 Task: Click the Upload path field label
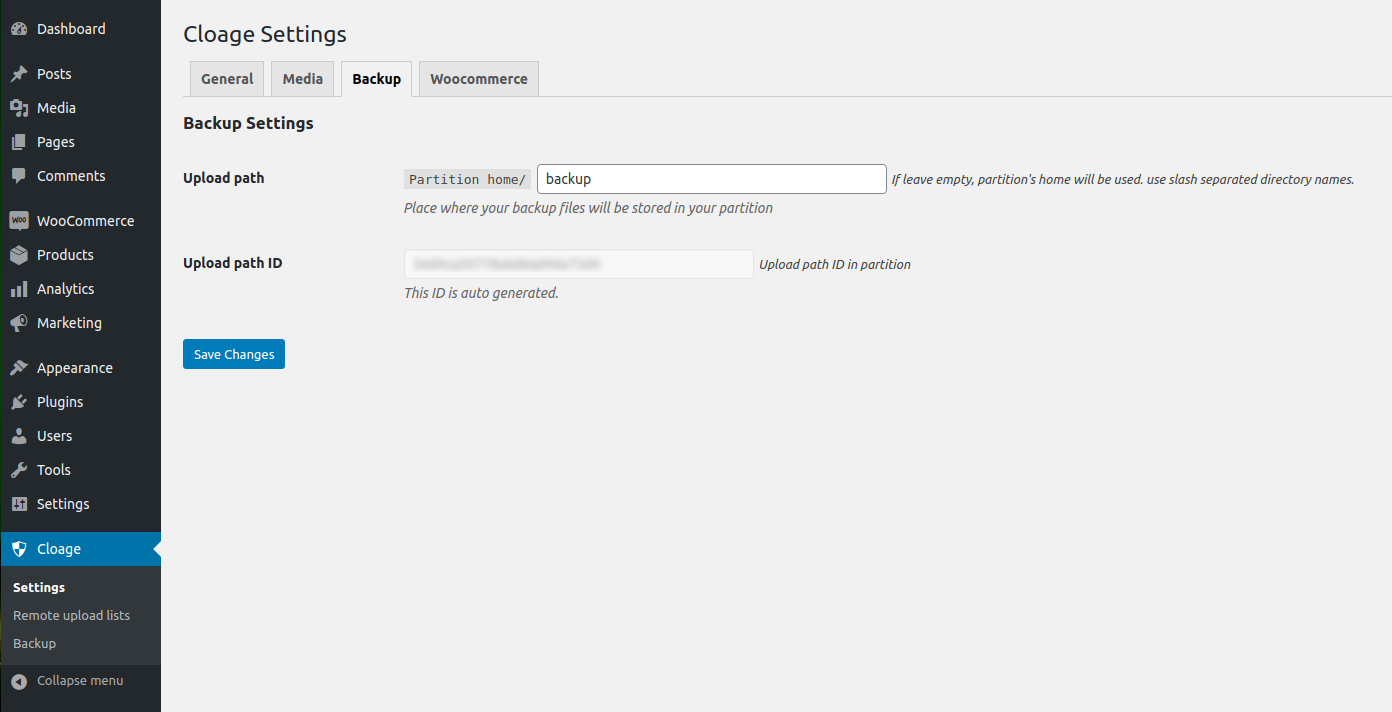coord(223,178)
